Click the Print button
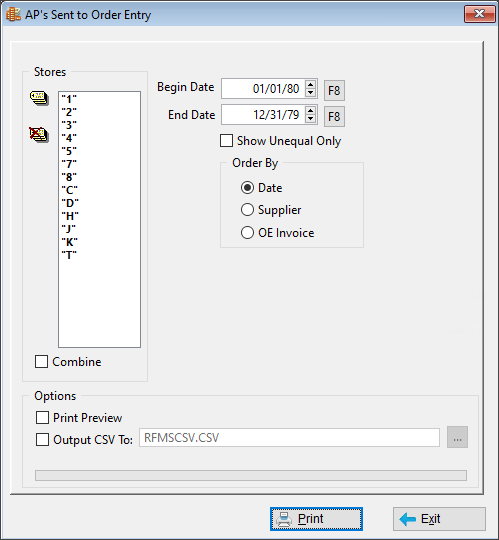This screenshot has height=540, width=499. point(316,519)
